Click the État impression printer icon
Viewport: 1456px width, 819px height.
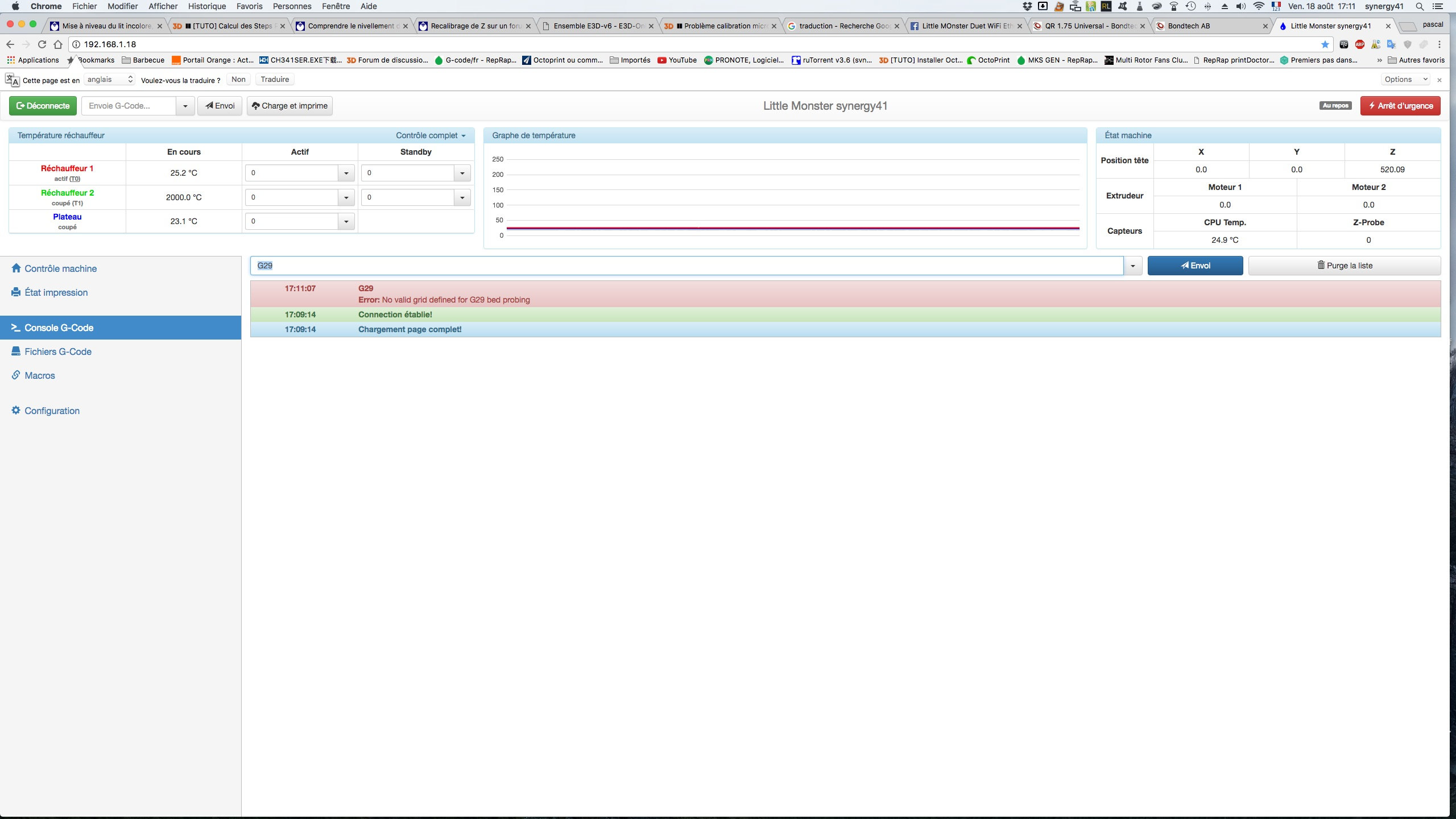[x=16, y=292]
